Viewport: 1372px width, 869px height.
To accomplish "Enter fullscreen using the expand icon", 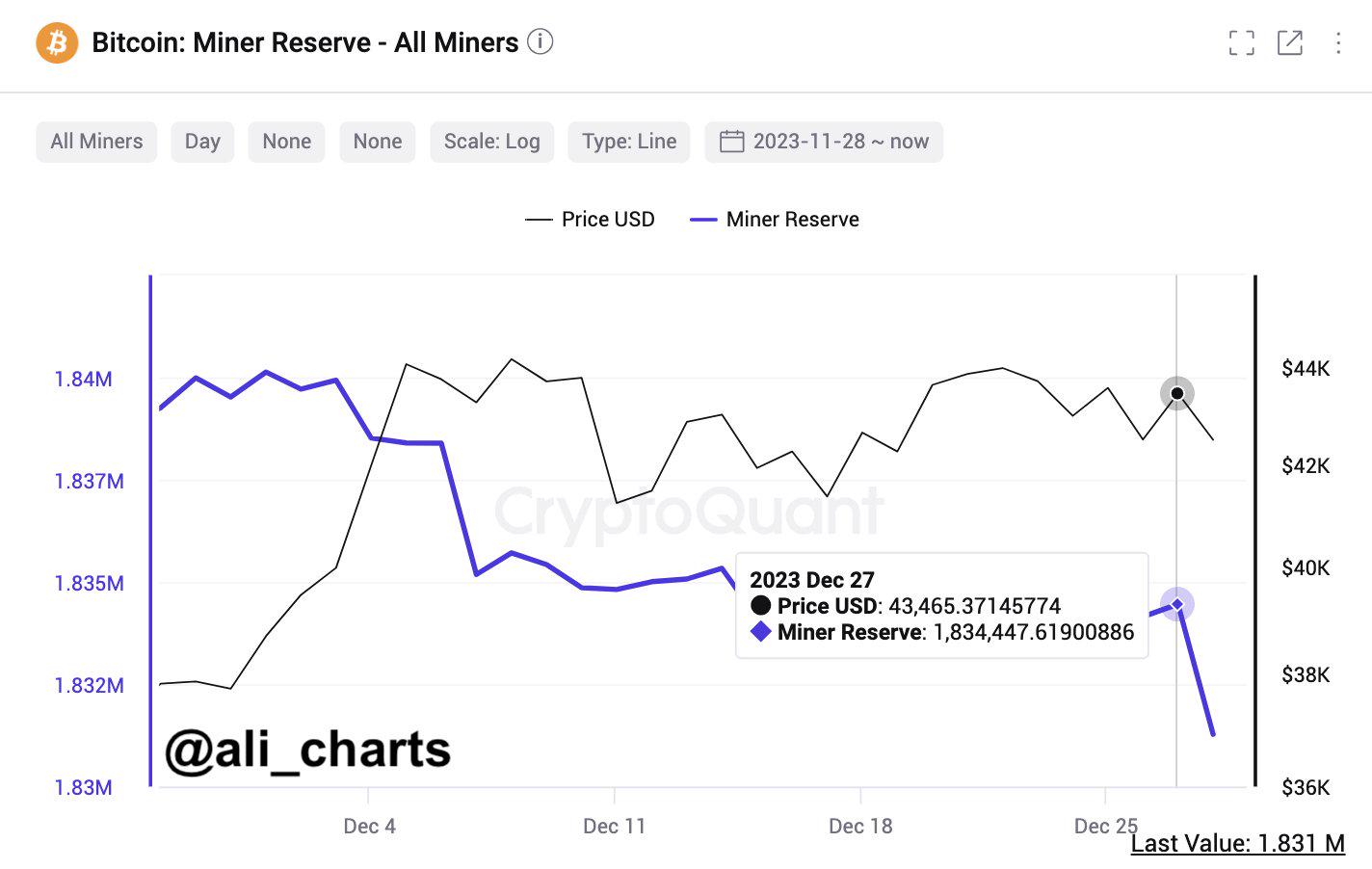I will pos(1242,42).
